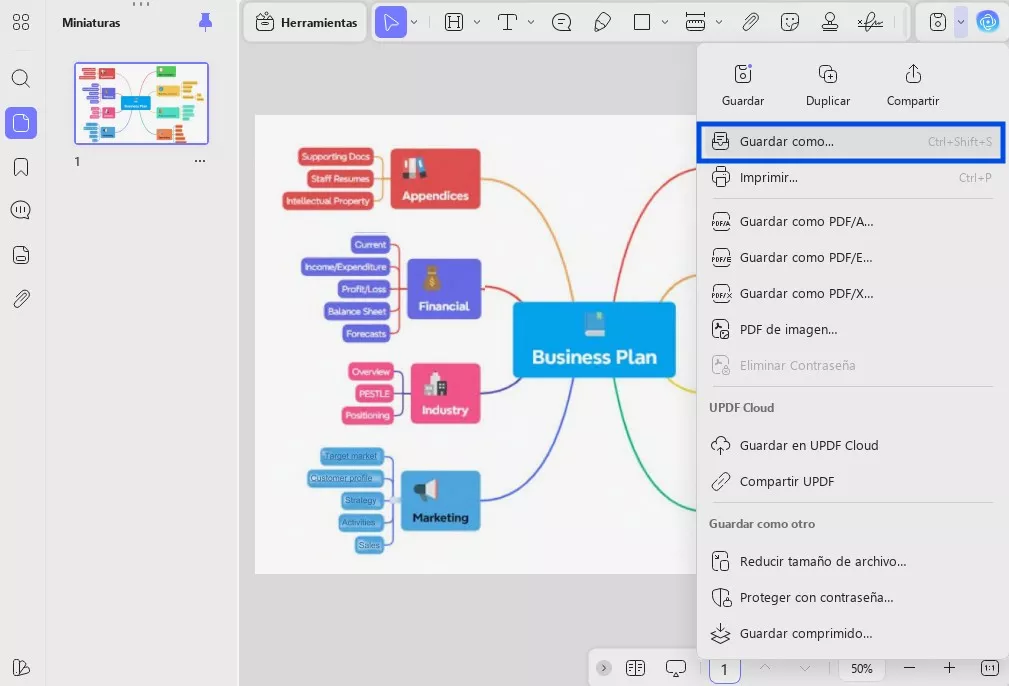The width and height of the screenshot is (1009, 686).
Task: Zoom in with the plus button
Action: click(949, 668)
